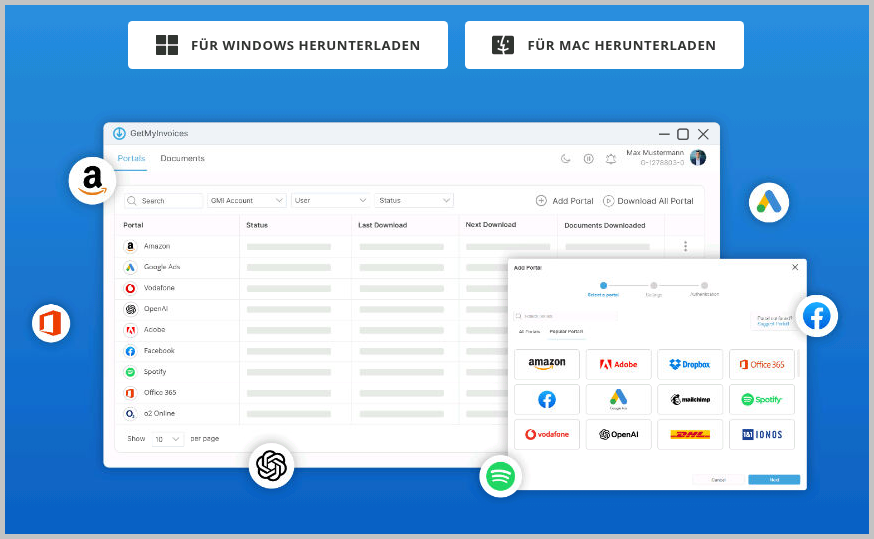Screen dimensions: 874x539
Task: Select the Adobe card in Add Portal
Action: click(x=618, y=365)
